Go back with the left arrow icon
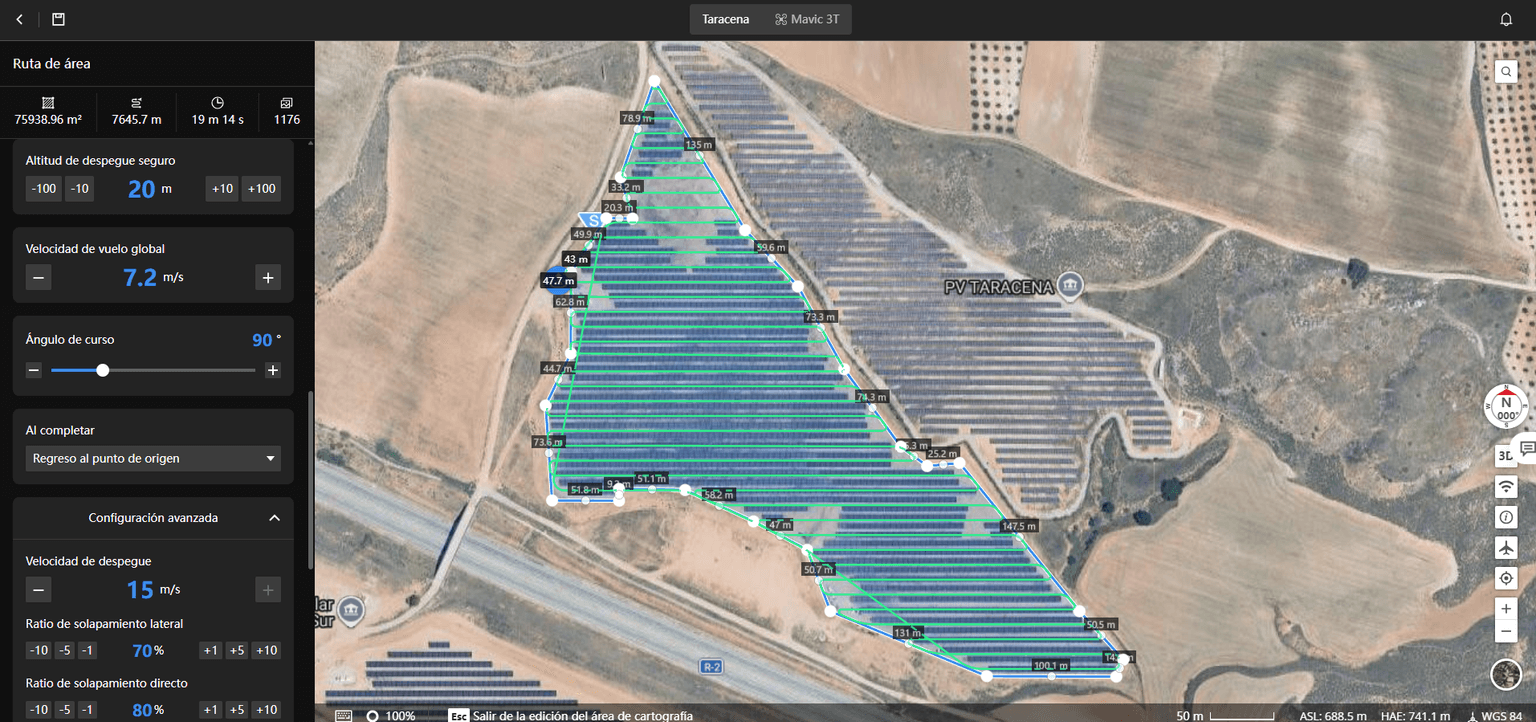Image resolution: width=1536 pixels, height=722 pixels. click(x=20, y=19)
